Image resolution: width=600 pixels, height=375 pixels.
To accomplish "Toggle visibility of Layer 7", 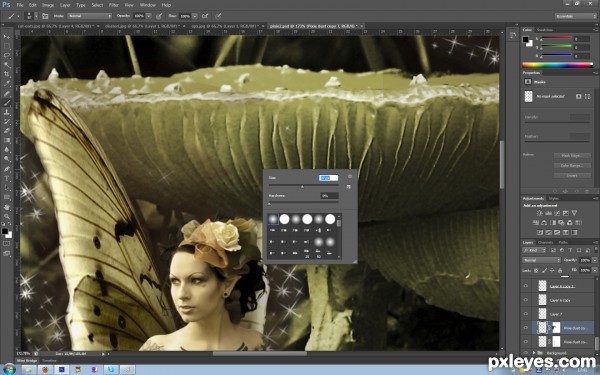I will coord(526,314).
